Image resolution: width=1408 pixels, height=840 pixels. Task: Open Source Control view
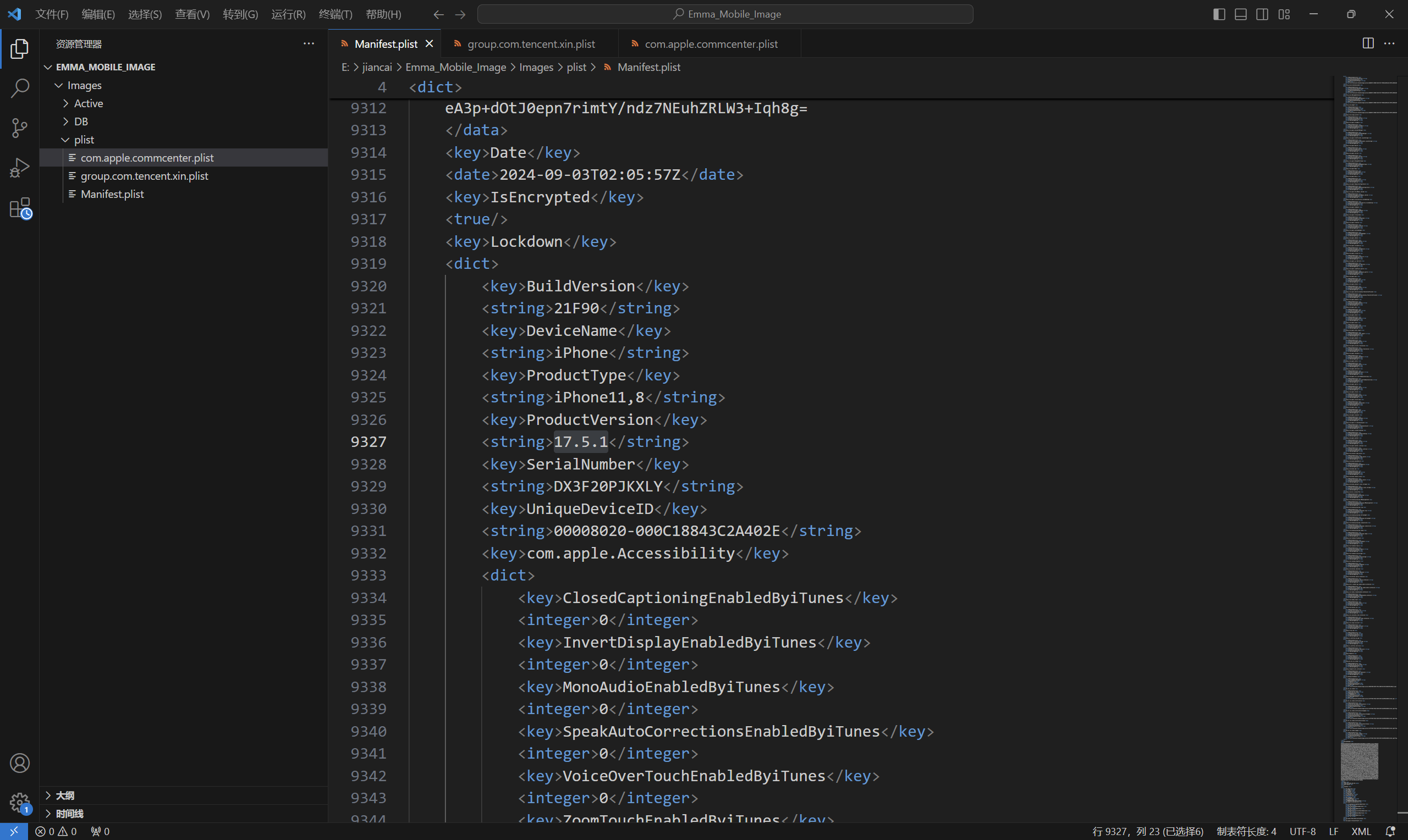19,128
